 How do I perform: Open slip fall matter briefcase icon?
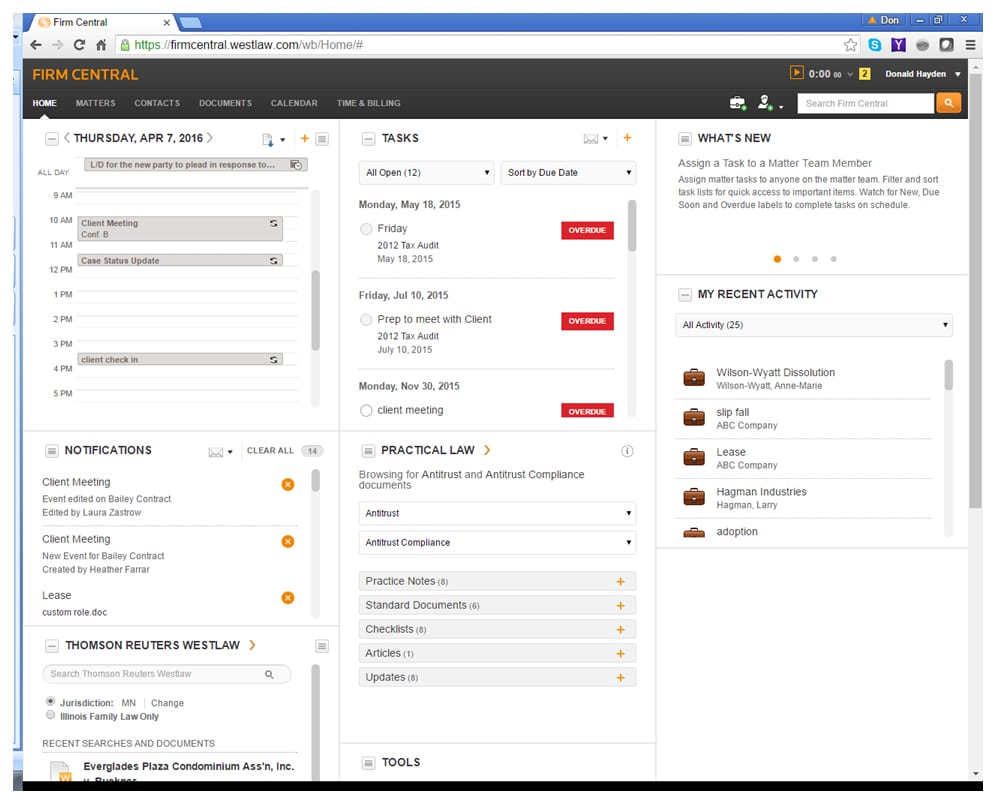[x=694, y=417]
